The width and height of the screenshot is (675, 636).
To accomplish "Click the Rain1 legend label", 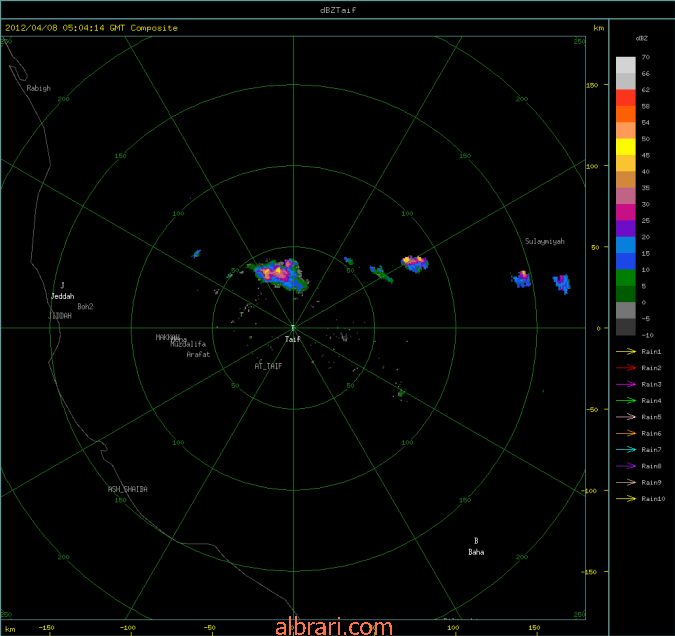I will tap(651, 352).
